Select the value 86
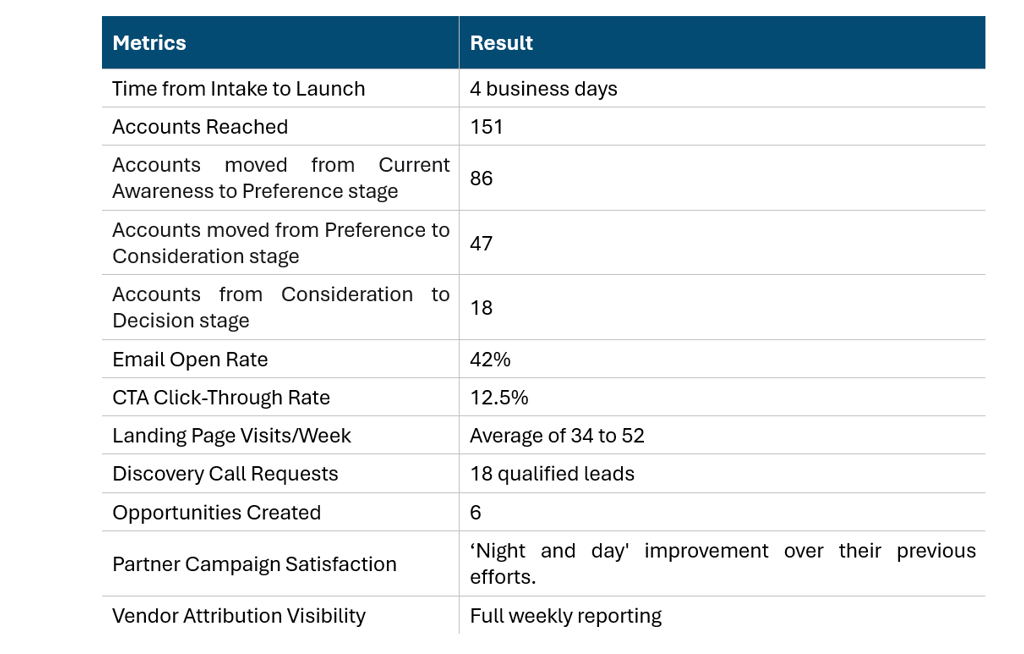This screenshot has width=1024, height=654. coord(481,178)
